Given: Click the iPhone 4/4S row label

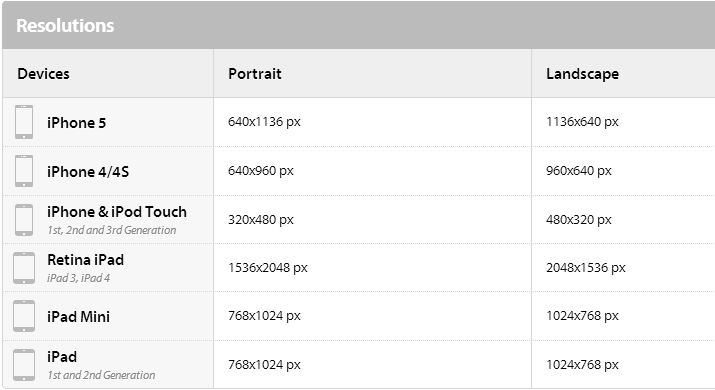Looking at the screenshot, I should pyautogui.click(x=88, y=172).
